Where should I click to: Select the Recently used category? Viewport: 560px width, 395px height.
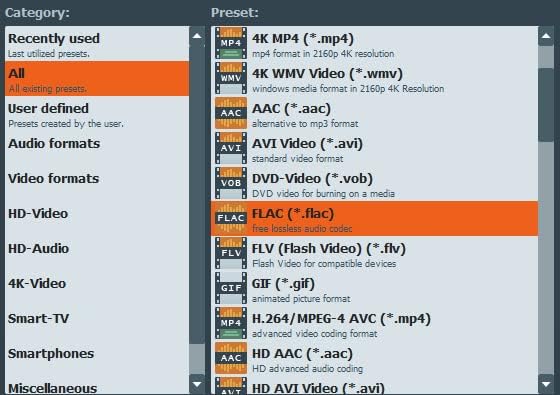(x=97, y=44)
